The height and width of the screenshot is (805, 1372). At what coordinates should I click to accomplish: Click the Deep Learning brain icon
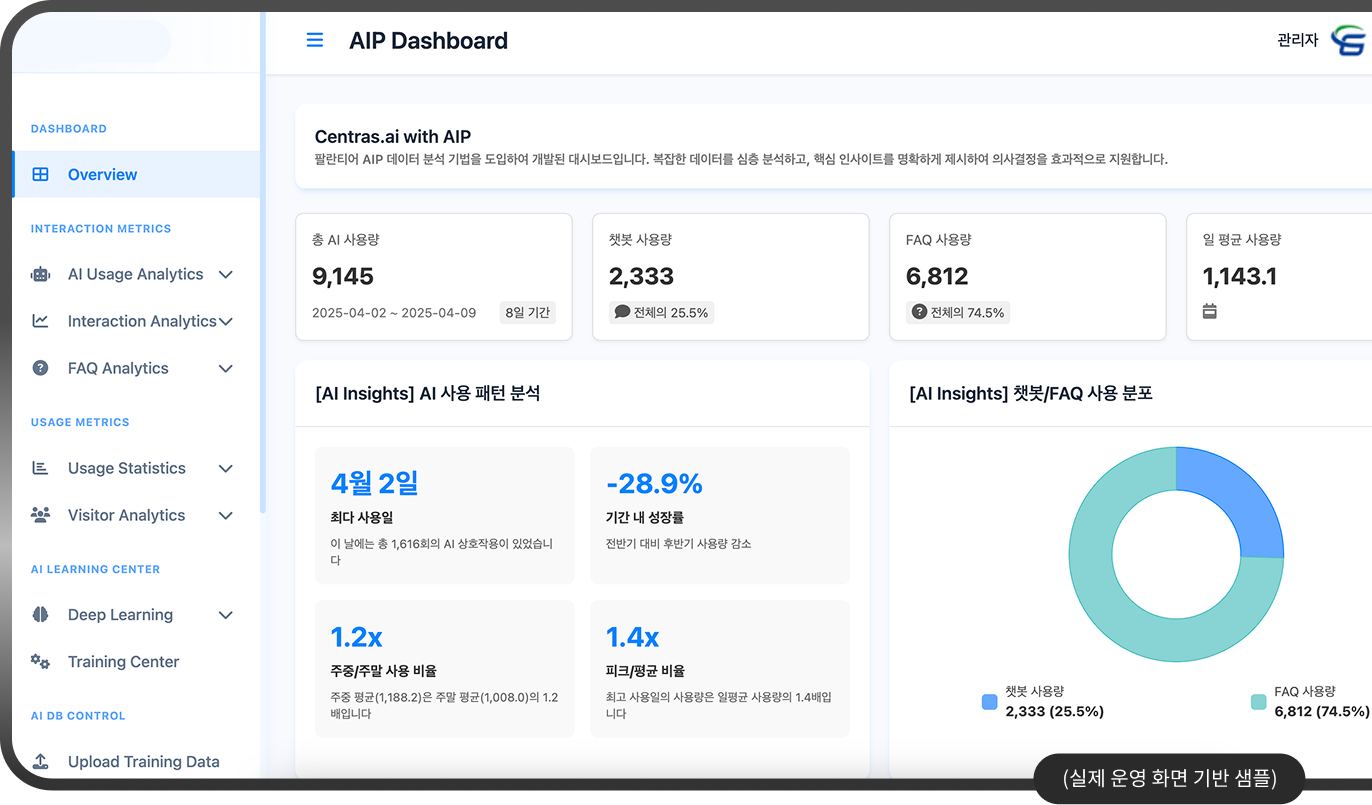(40, 615)
